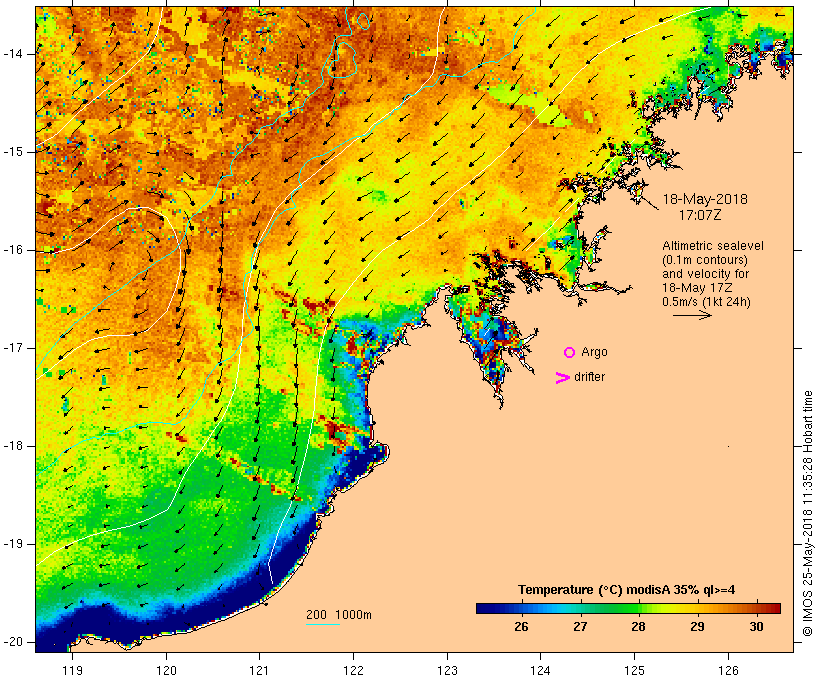Click longitude axis label '124'

541,670
